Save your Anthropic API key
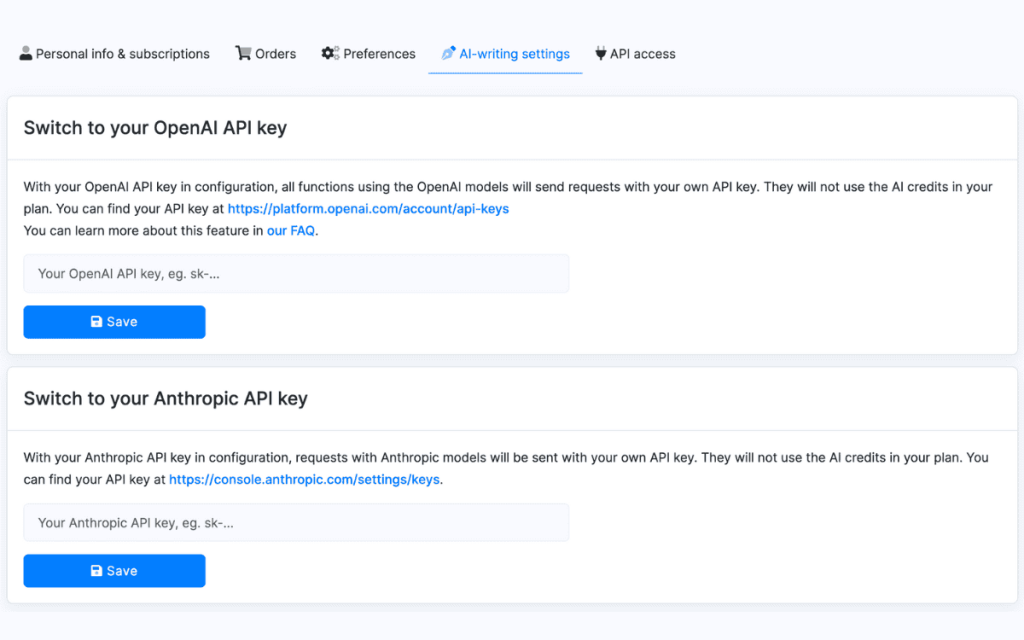 click(x=114, y=570)
